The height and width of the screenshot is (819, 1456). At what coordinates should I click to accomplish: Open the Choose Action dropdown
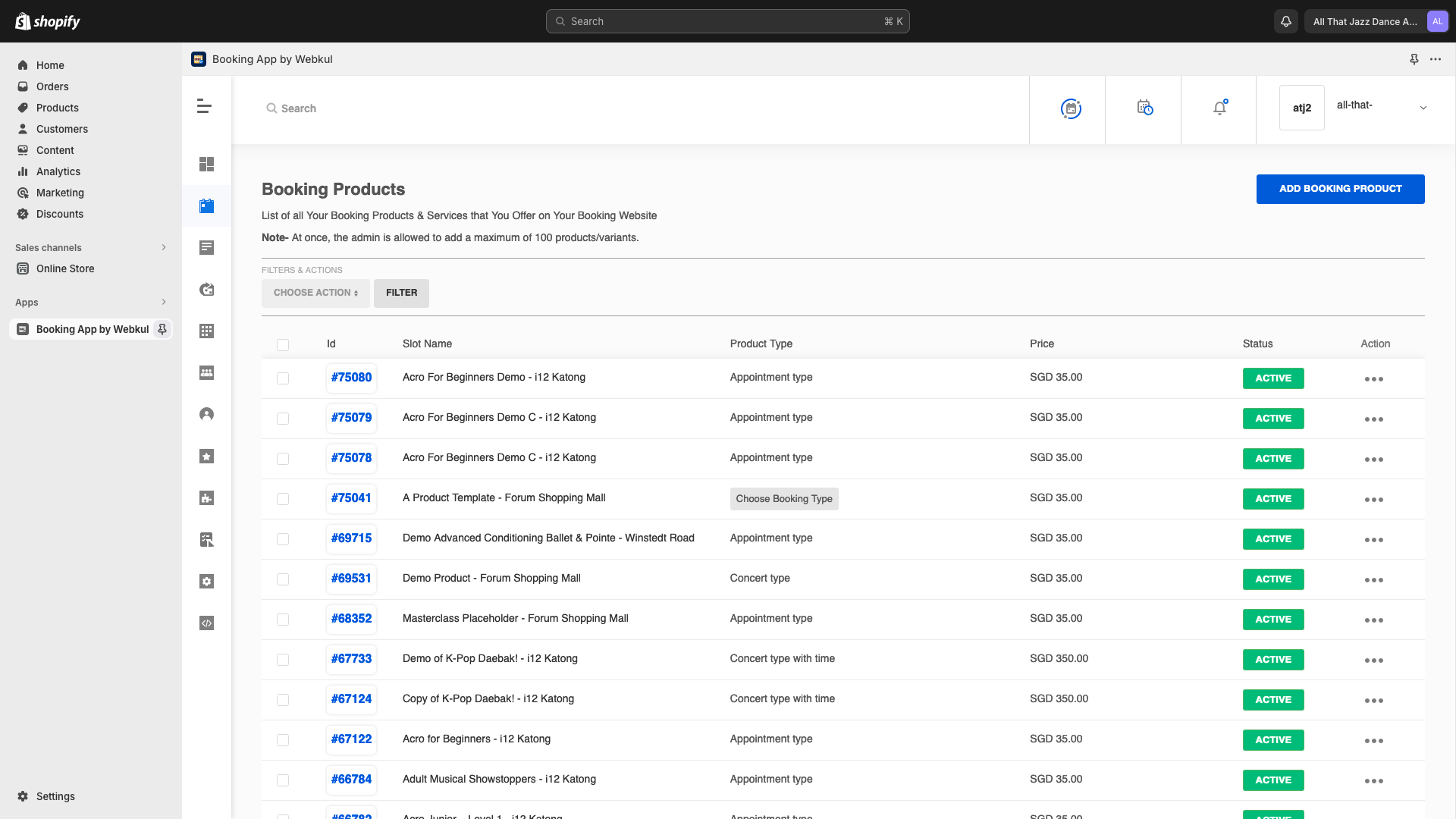coord(315,293)
